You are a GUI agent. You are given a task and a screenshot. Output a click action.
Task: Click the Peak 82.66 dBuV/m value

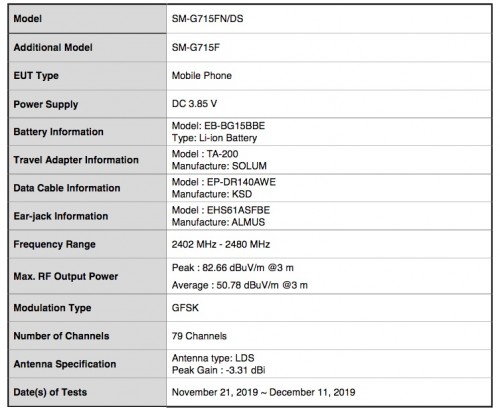[233, 268]
